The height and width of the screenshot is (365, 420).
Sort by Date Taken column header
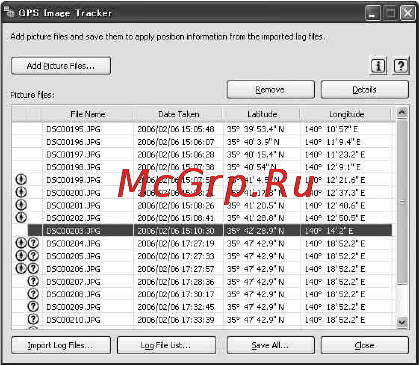(179, 114)
